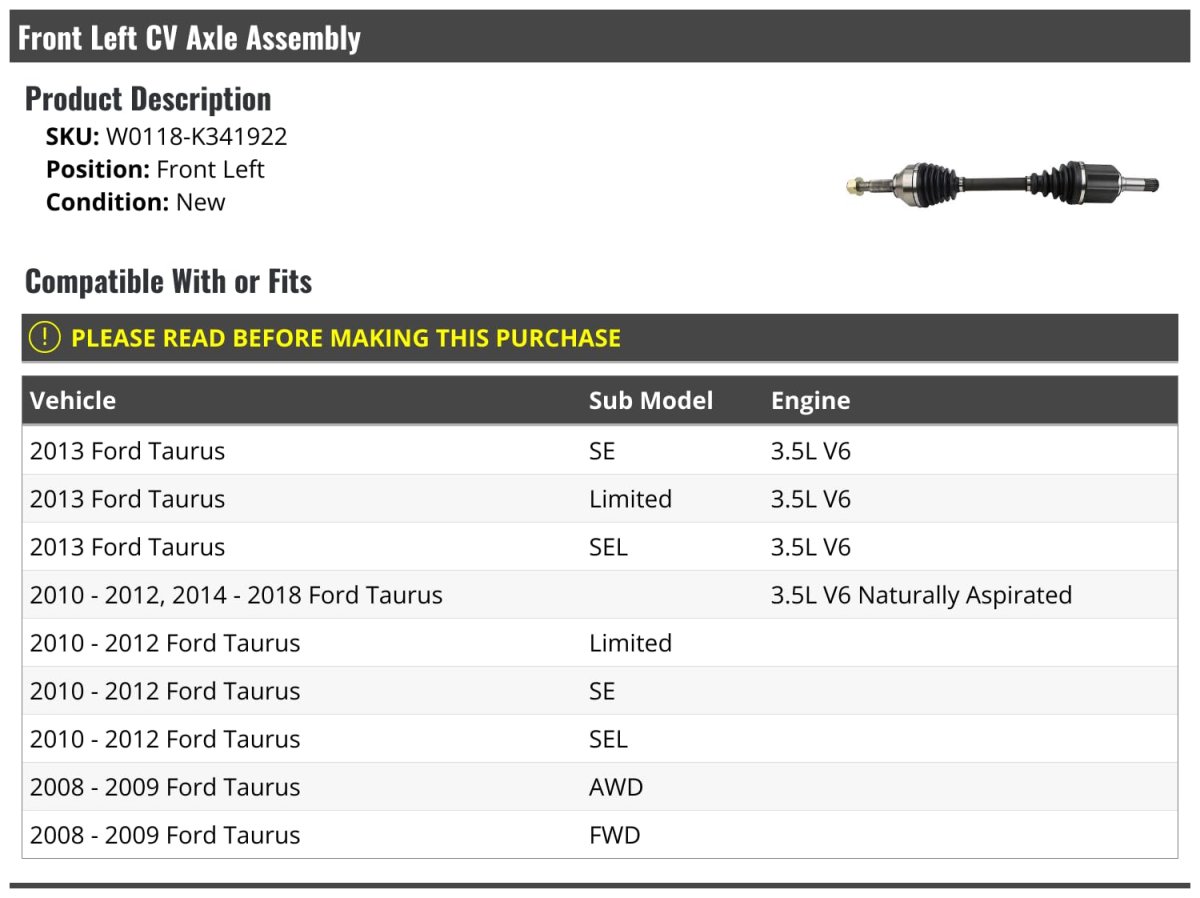Image resolution: width=1200 pixels, height=898 pixels.
Task: Select the 2010 - 2012 Taurus Limited row
Action: pyautogui.click(x=165, y=643)
